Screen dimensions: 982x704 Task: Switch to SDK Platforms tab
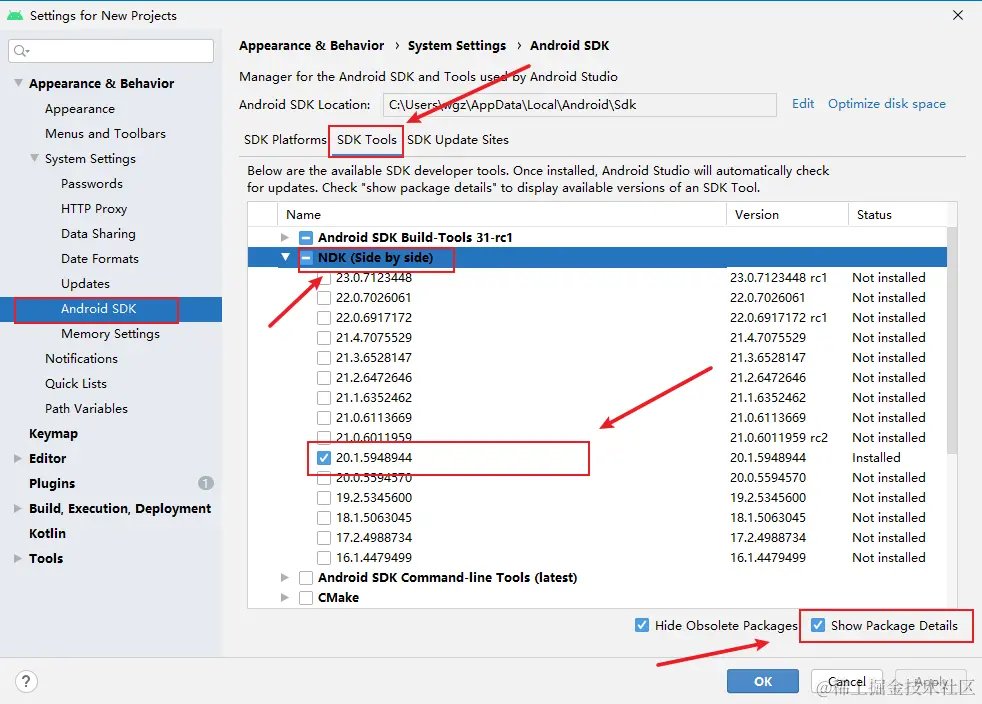pyautogui.click(x=285, y=140)
